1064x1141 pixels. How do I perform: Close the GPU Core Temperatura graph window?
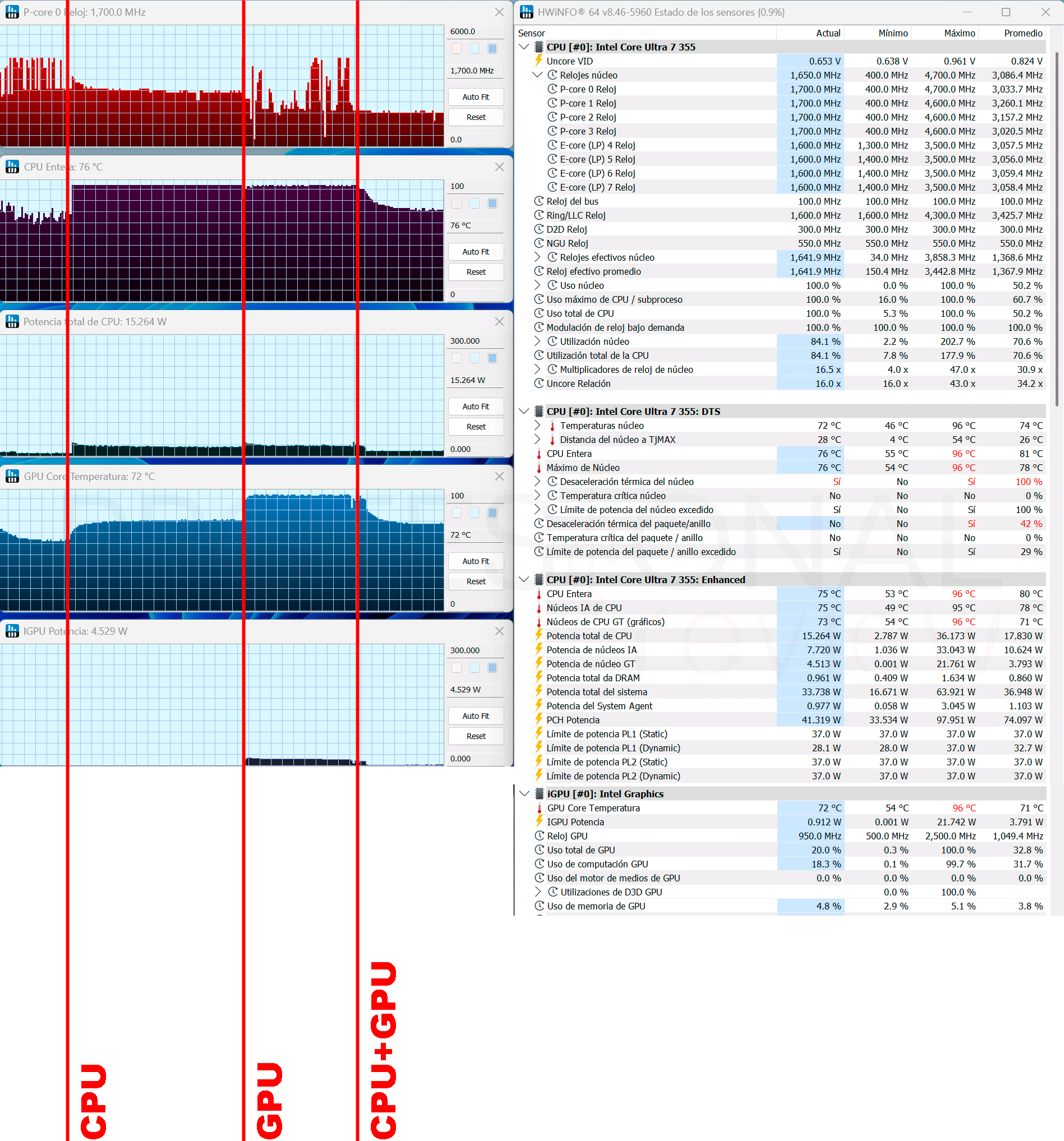(x=499, y=477)
